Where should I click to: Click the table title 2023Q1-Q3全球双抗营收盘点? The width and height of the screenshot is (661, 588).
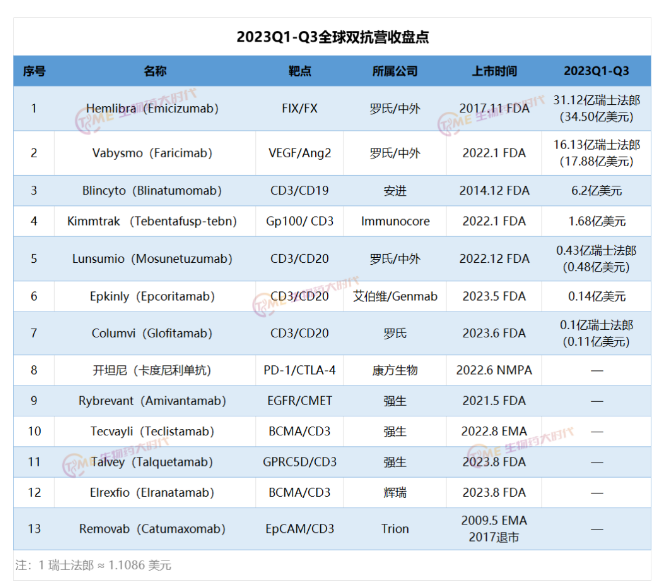(333, 37)
